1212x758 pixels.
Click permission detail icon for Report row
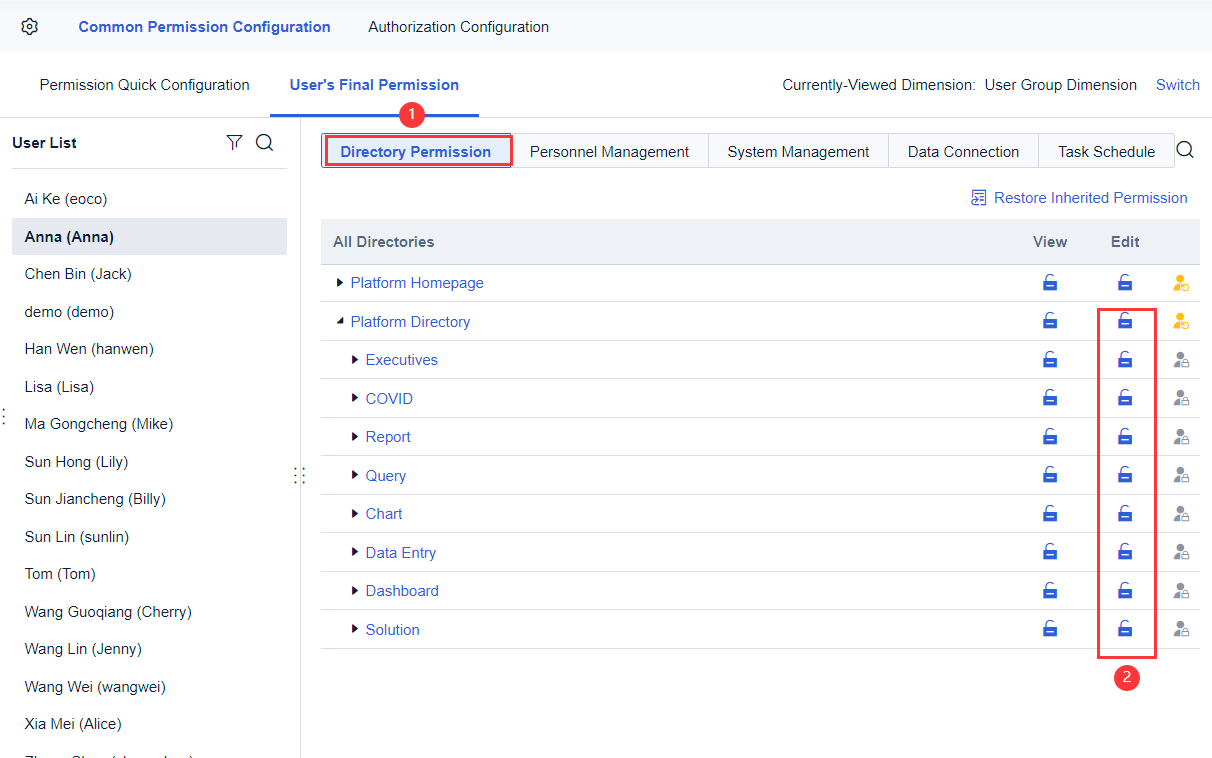coord(1181,437)
